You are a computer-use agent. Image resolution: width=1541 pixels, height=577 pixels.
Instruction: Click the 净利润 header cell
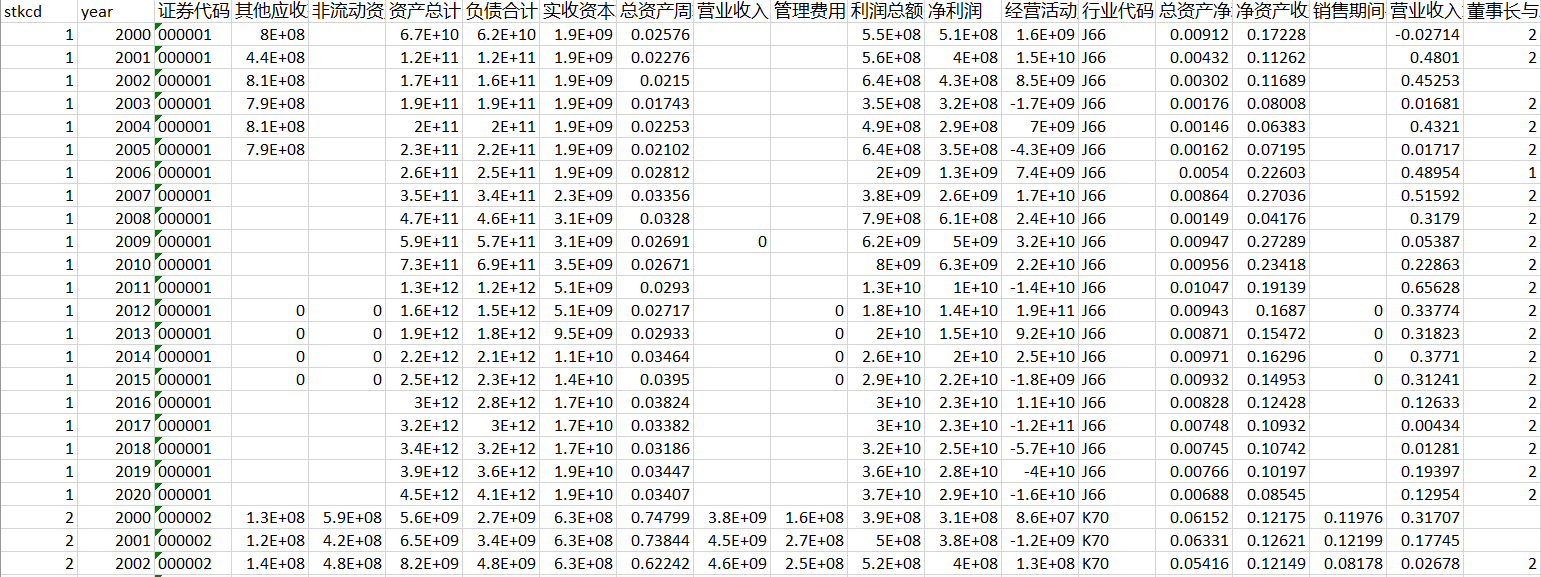tap(963, 12)
